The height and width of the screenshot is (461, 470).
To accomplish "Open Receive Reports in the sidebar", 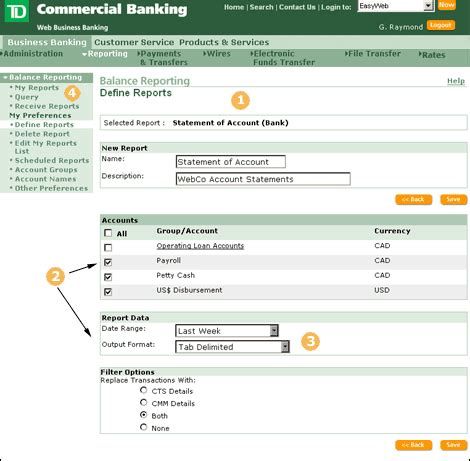I will 47,106.
